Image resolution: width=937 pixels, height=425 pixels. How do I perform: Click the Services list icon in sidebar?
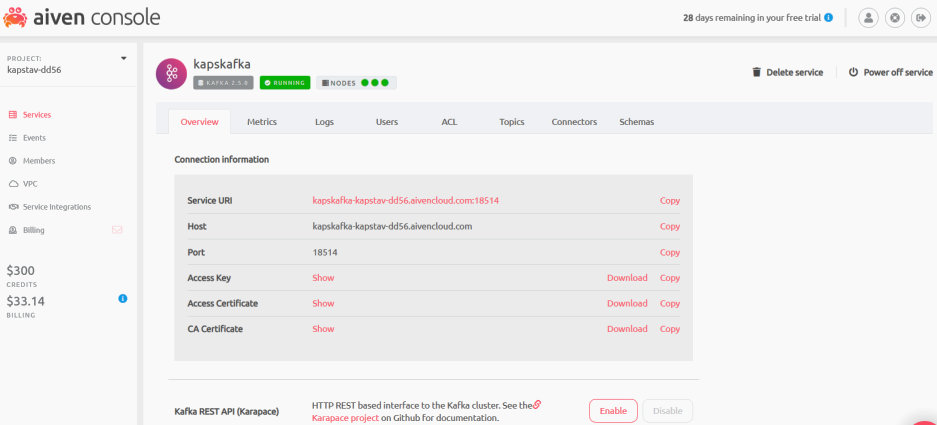pyautogui.click(x=13, y=115)
